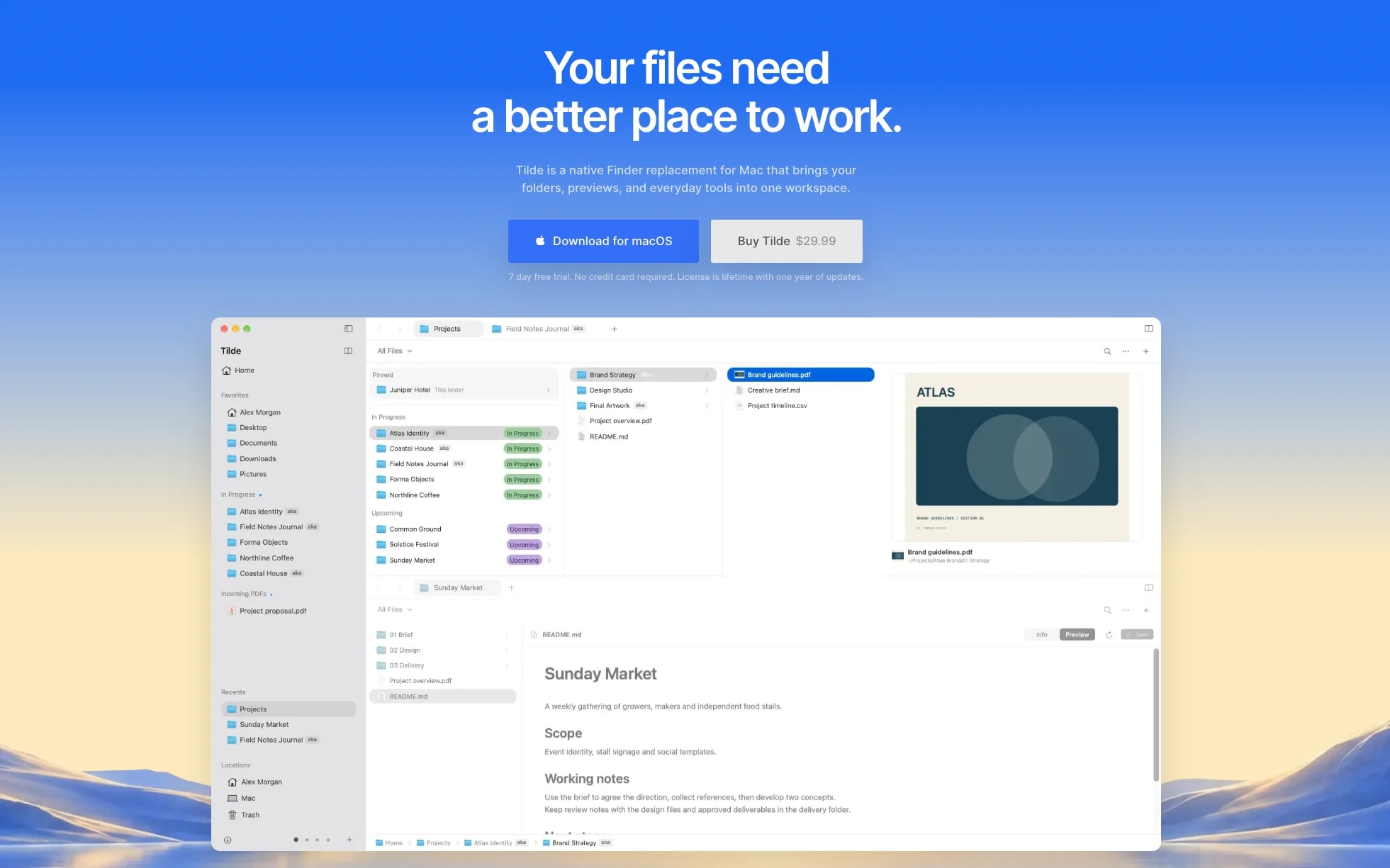Select the Coastal House row in In Progress list
The height and width of the screenshot is (868, 1390).
point(464,449)
